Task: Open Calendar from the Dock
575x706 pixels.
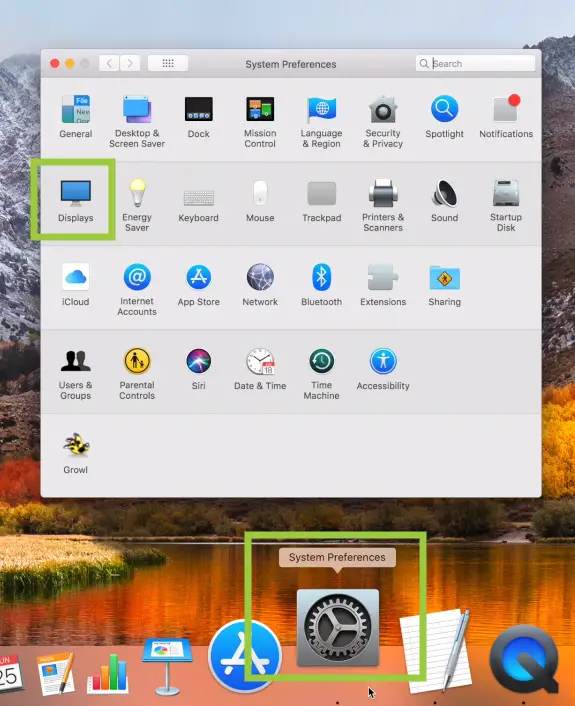Action: tap(10, 673)
